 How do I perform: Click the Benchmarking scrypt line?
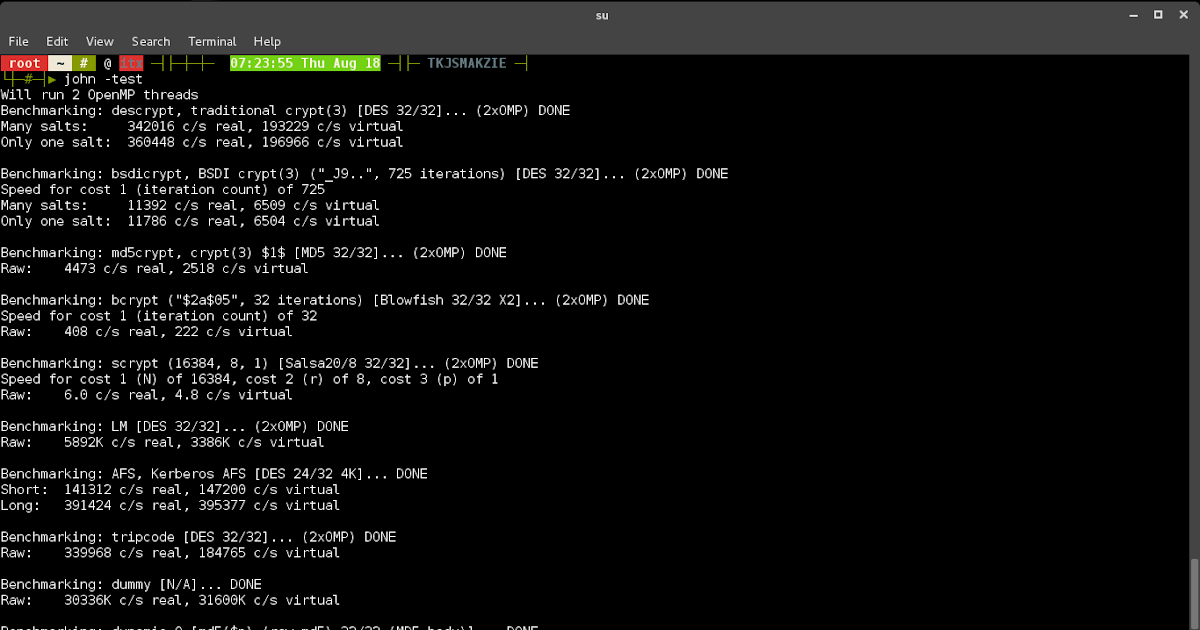click(x=269, y=363)
